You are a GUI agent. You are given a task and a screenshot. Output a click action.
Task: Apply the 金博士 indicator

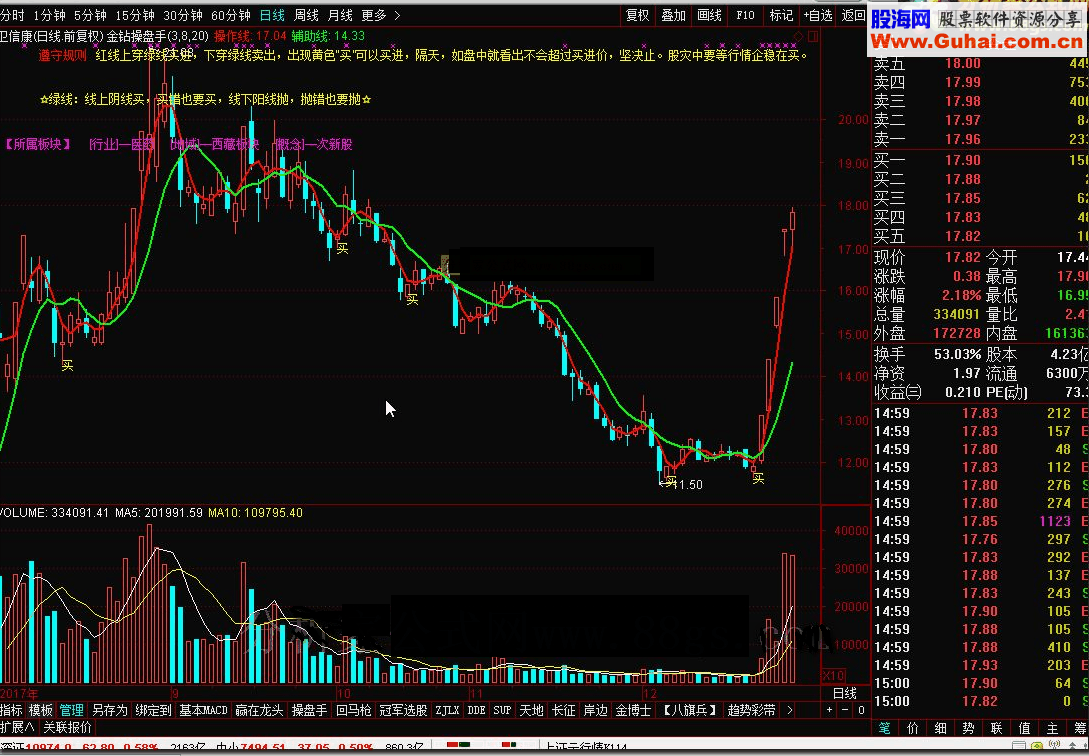click(x=633, y=710)
